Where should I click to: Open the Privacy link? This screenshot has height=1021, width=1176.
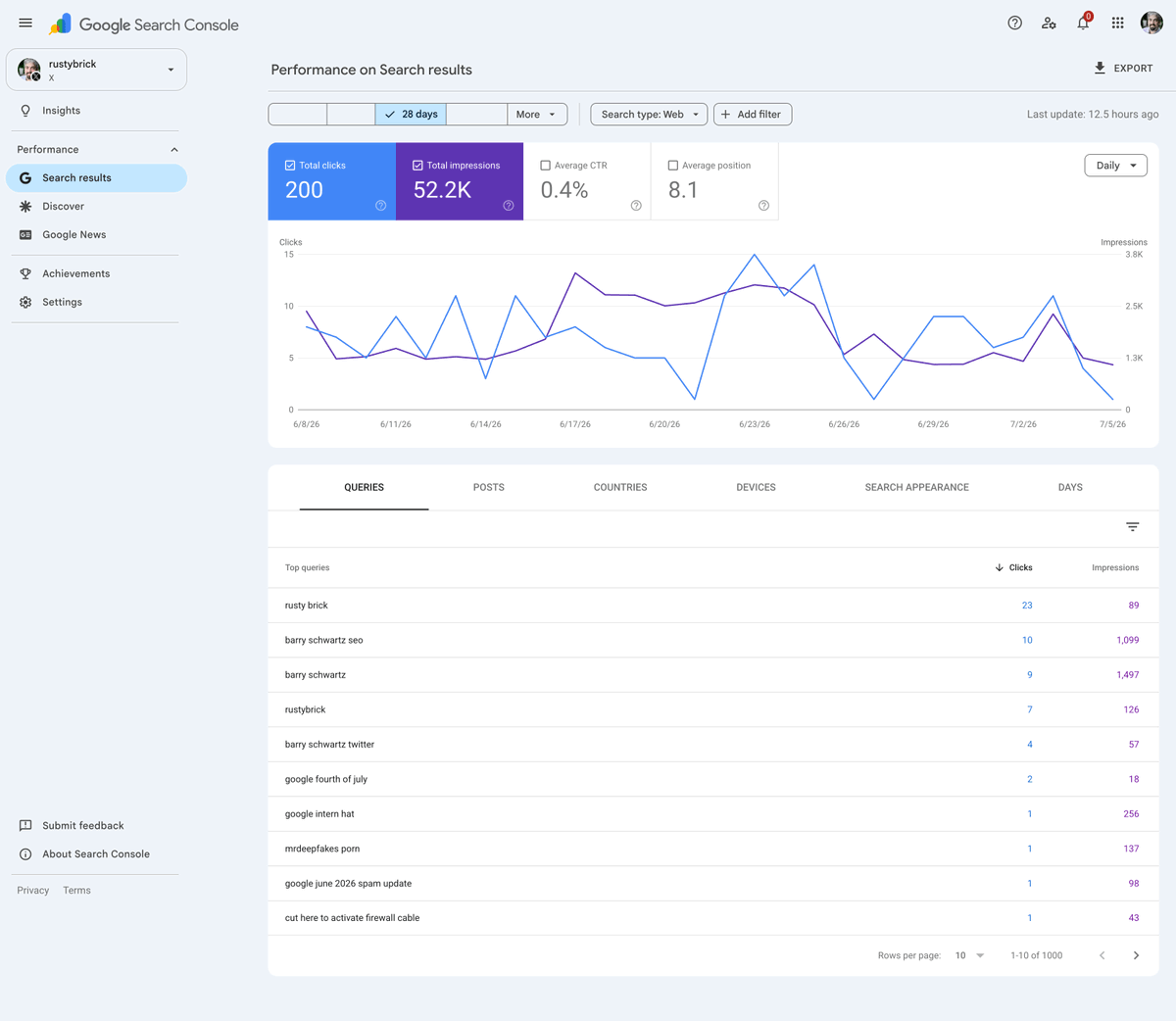[x=32, y=891]
